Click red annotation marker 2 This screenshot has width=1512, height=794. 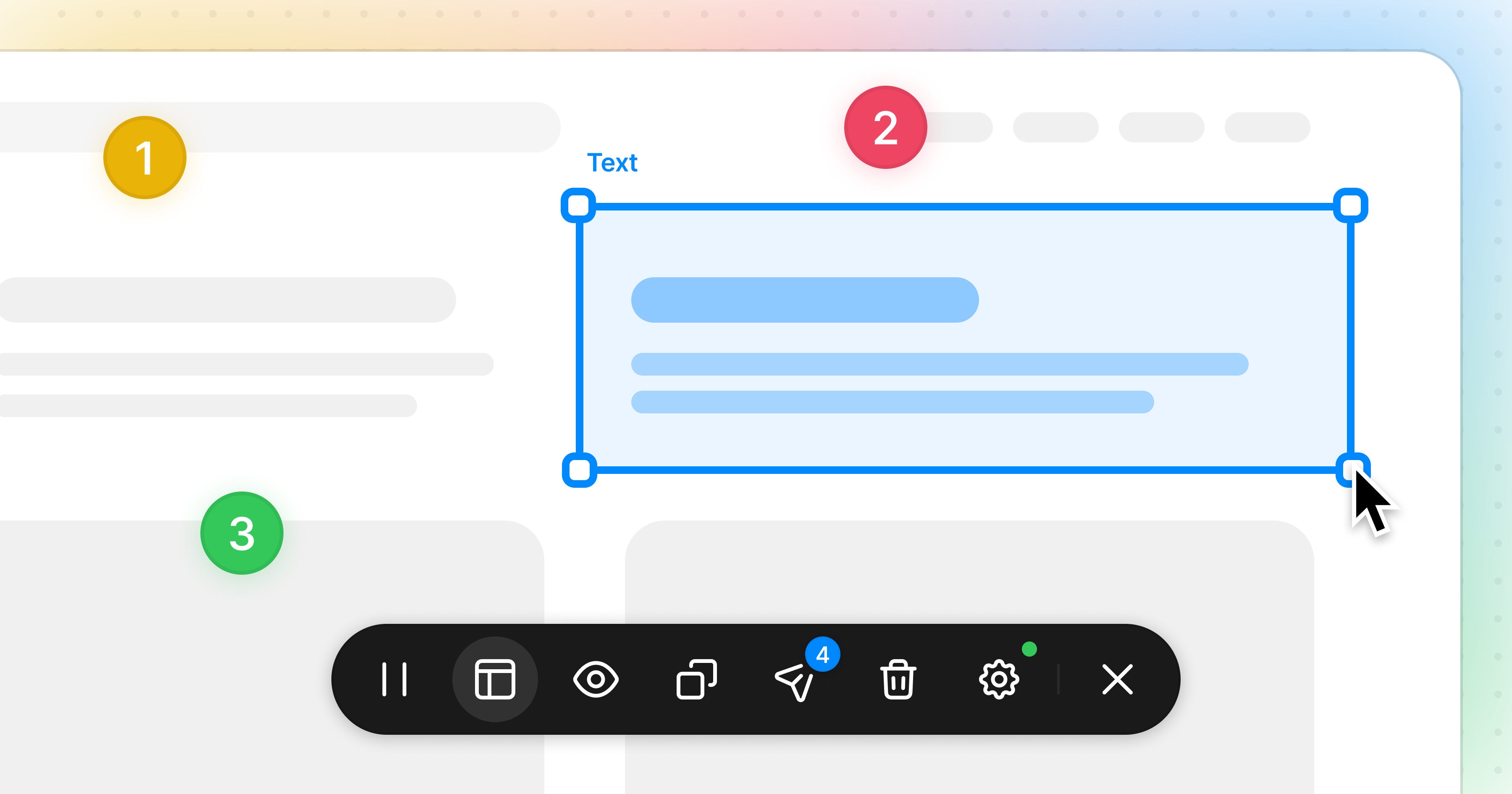[885, 127]
